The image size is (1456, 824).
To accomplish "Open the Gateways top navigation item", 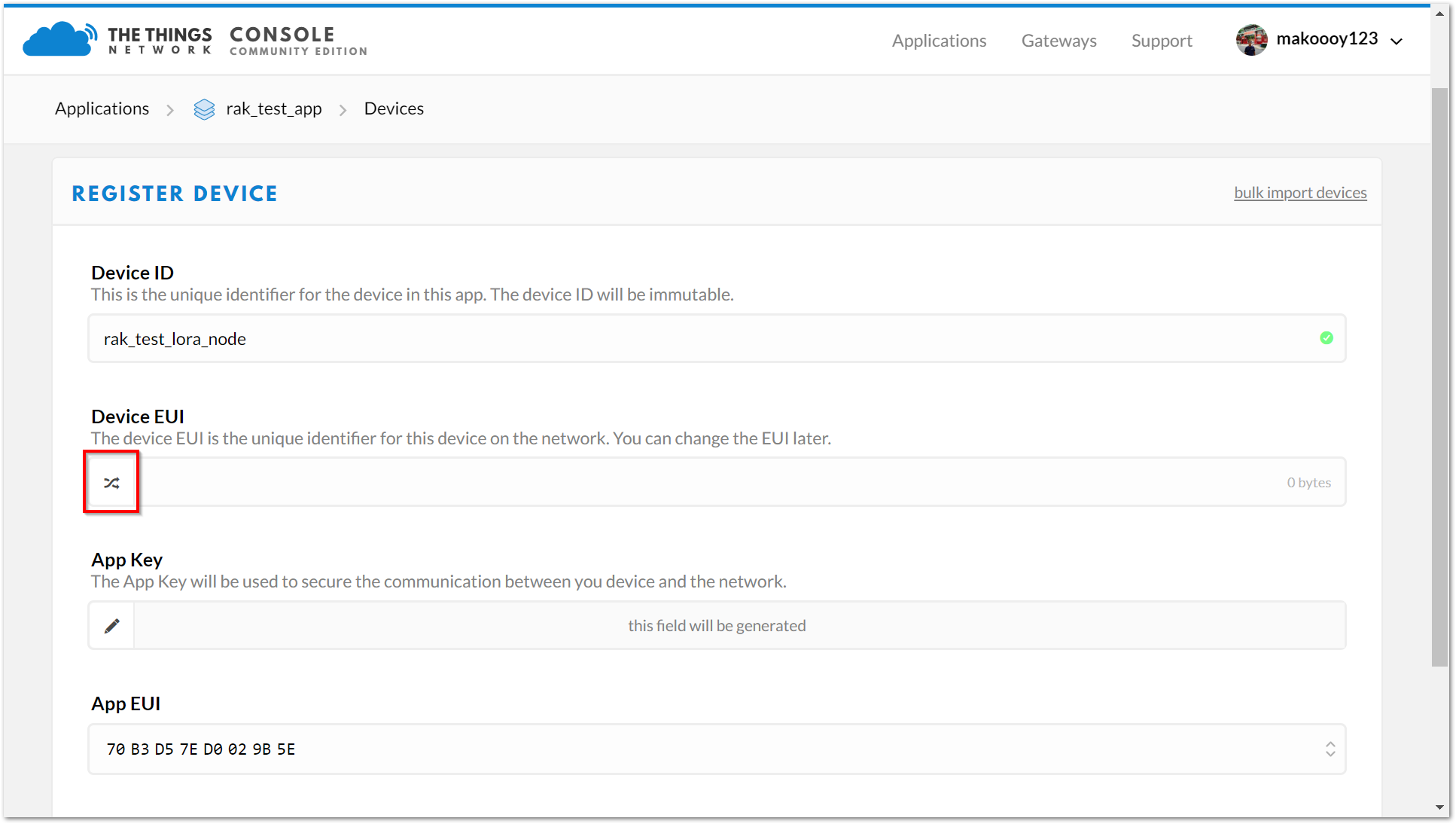I will (x=1058, y=41).
